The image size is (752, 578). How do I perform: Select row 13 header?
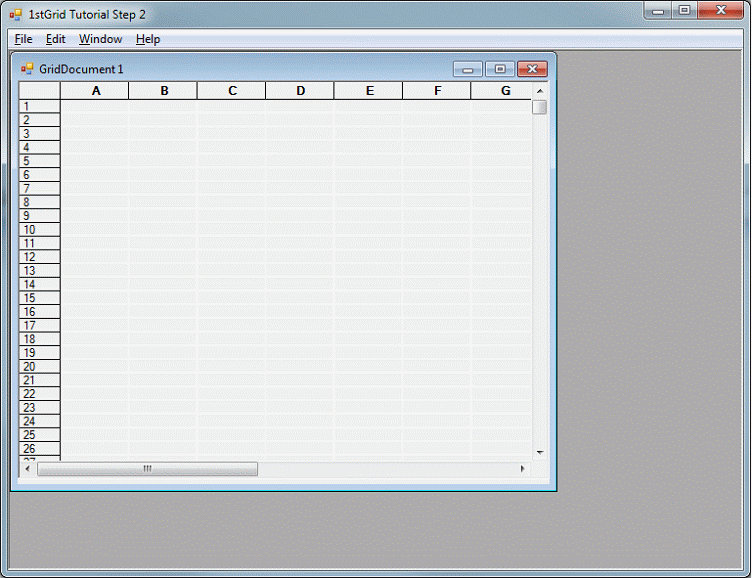pyautogui.click(x=40, y=271)
